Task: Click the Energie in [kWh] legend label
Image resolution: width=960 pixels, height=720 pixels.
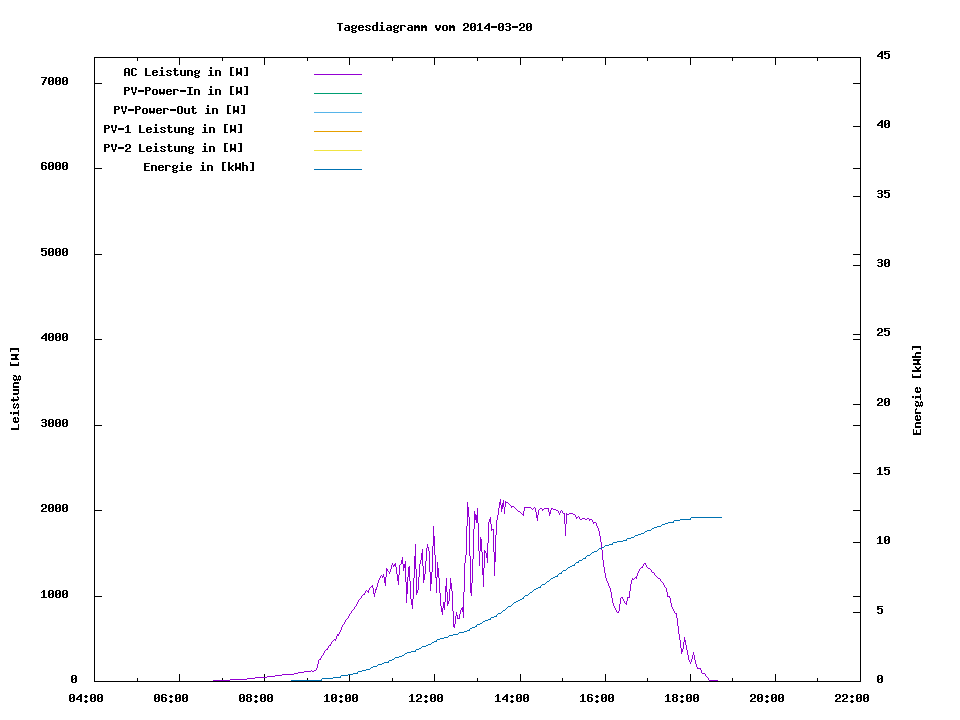Action: [x=199, y=167]
